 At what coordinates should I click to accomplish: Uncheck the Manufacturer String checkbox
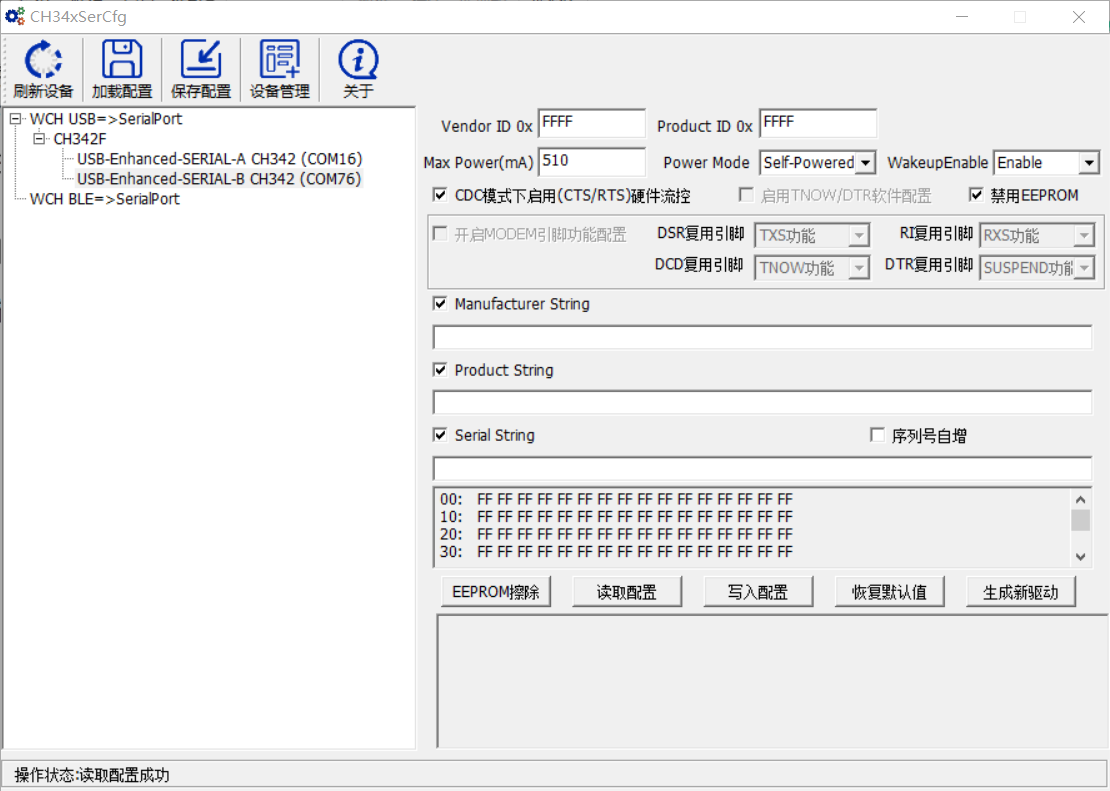pos(439,304)
